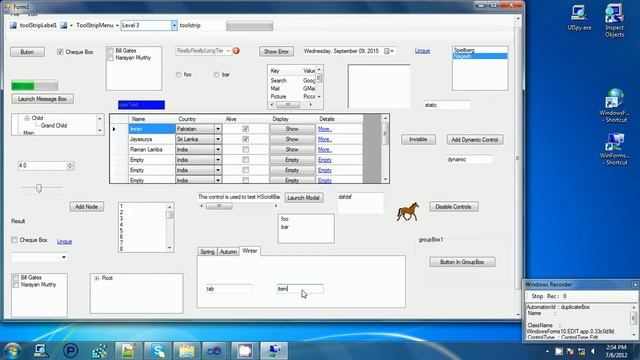The height and width of the screenshot is (360, 640).
Task: Collapse the Child tree node
Action: coord(27,118)
